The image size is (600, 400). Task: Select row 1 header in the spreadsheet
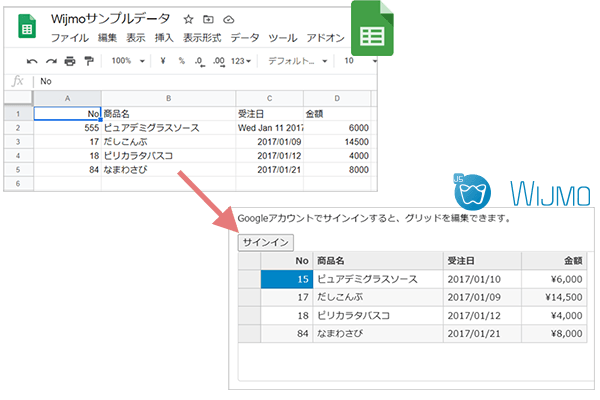[18, 114]
